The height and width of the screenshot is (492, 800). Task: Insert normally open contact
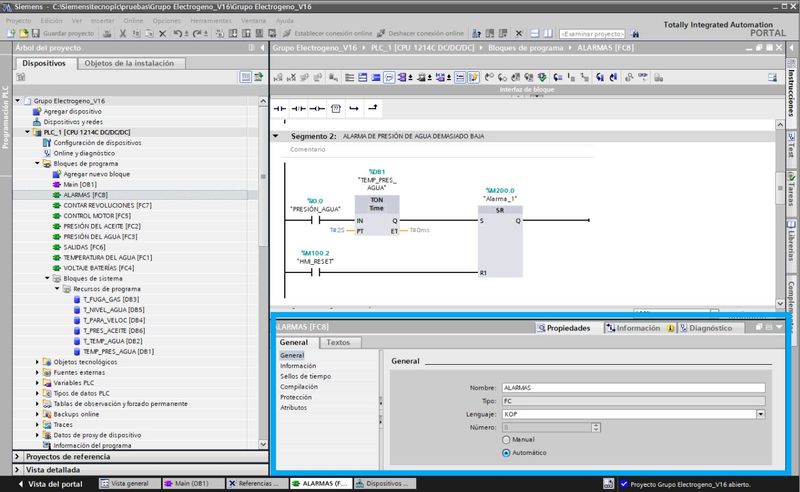click(x=280, y=108)
